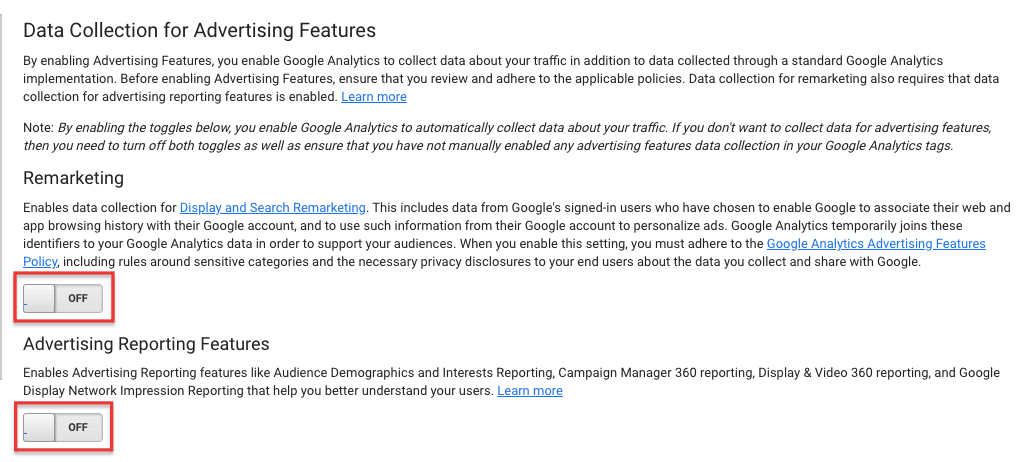The image size is (1035, 462).
Task: Click the Advertising Reporting switch's gray handle
Action: [x=40, y=428]
